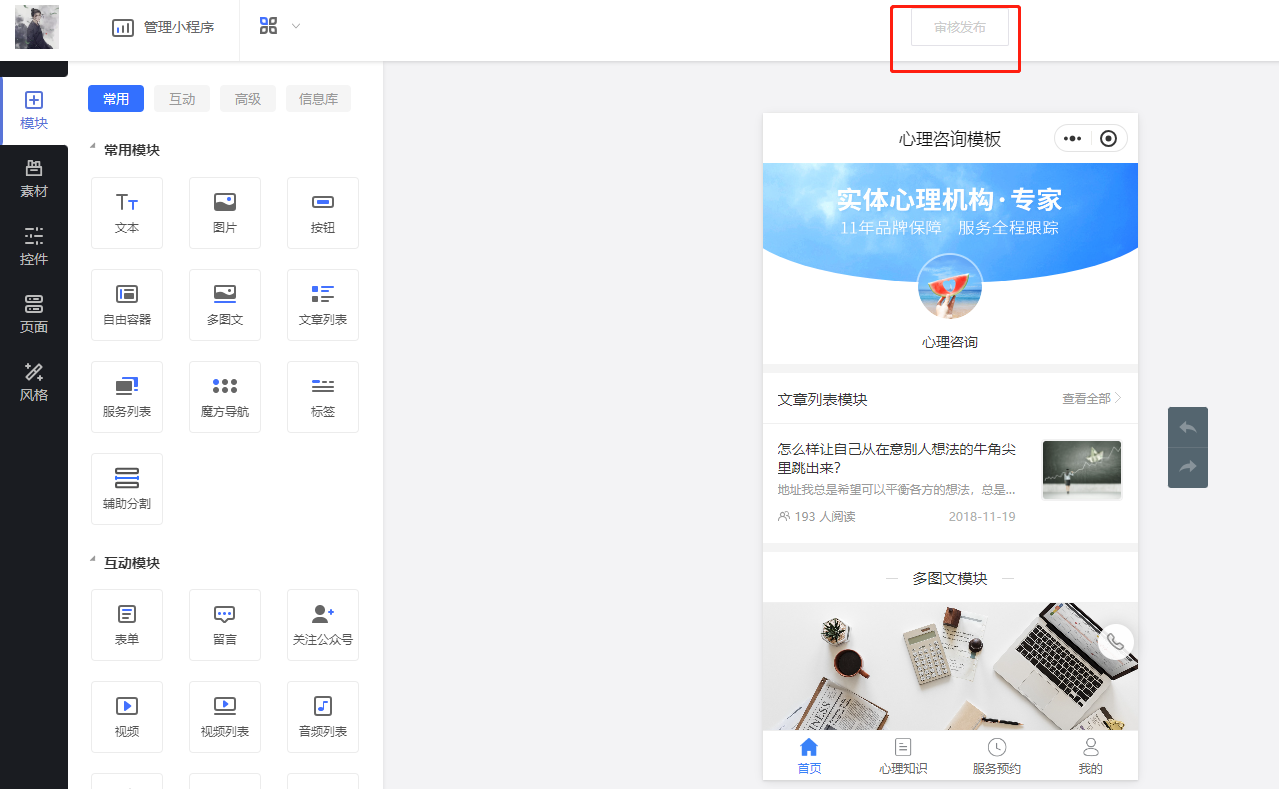Insert the 关注公众号 module

tap(323, 625)
